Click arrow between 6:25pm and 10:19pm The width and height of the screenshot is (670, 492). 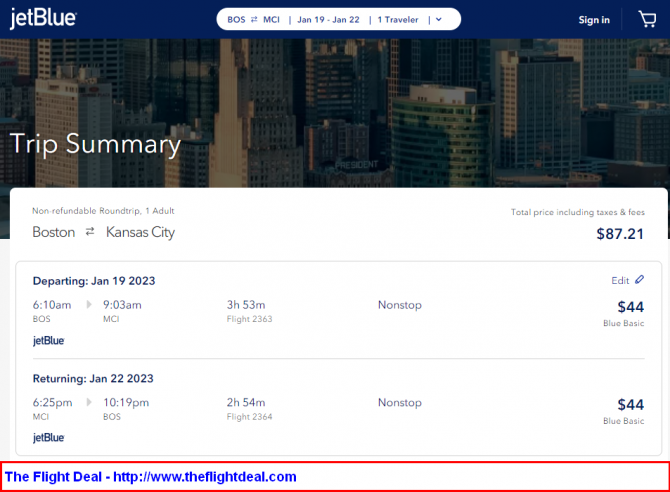coord(89,402)
